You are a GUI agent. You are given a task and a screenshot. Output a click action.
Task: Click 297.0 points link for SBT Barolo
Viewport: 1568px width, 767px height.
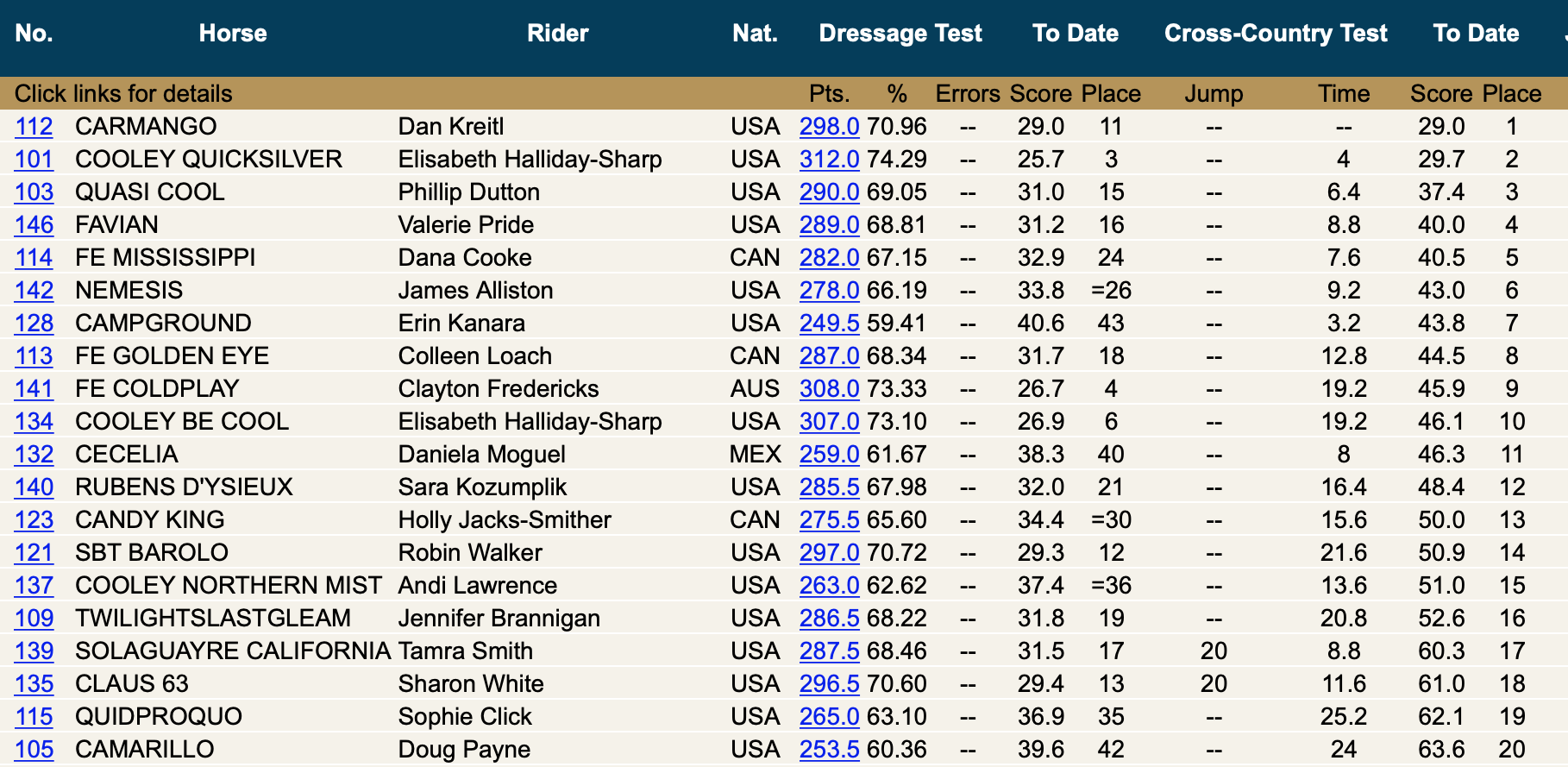tap(829, 553)
